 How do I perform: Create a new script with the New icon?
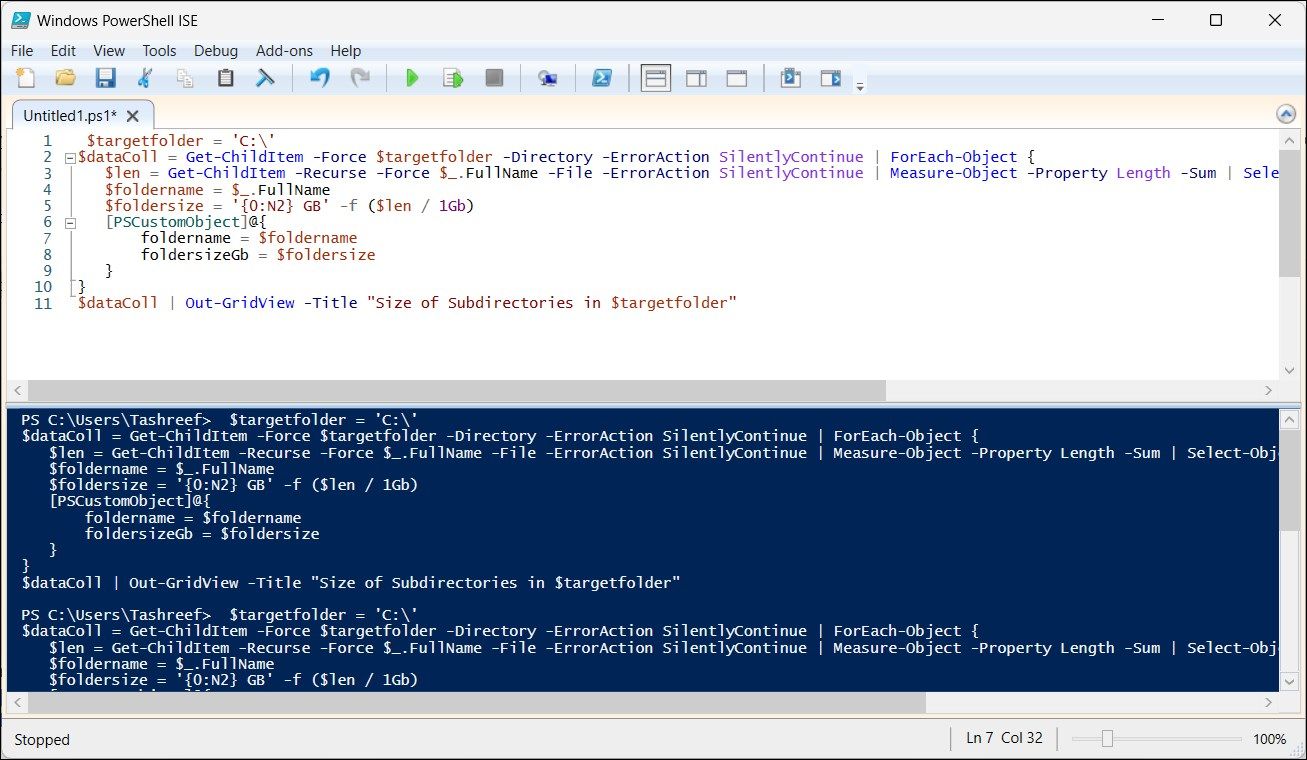(x=25, y=77)
